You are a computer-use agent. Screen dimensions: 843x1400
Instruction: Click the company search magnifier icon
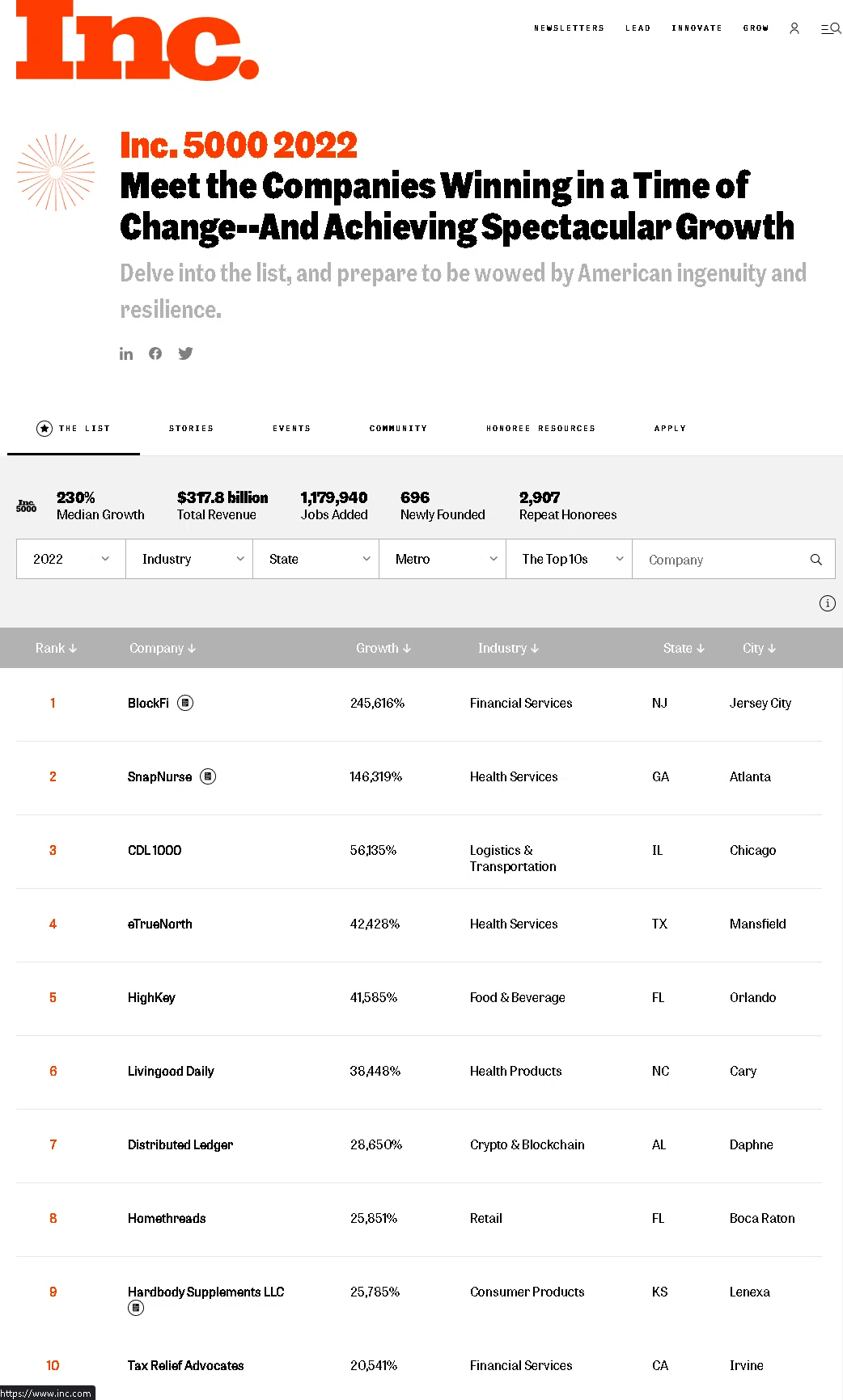[x=815, y=560]
